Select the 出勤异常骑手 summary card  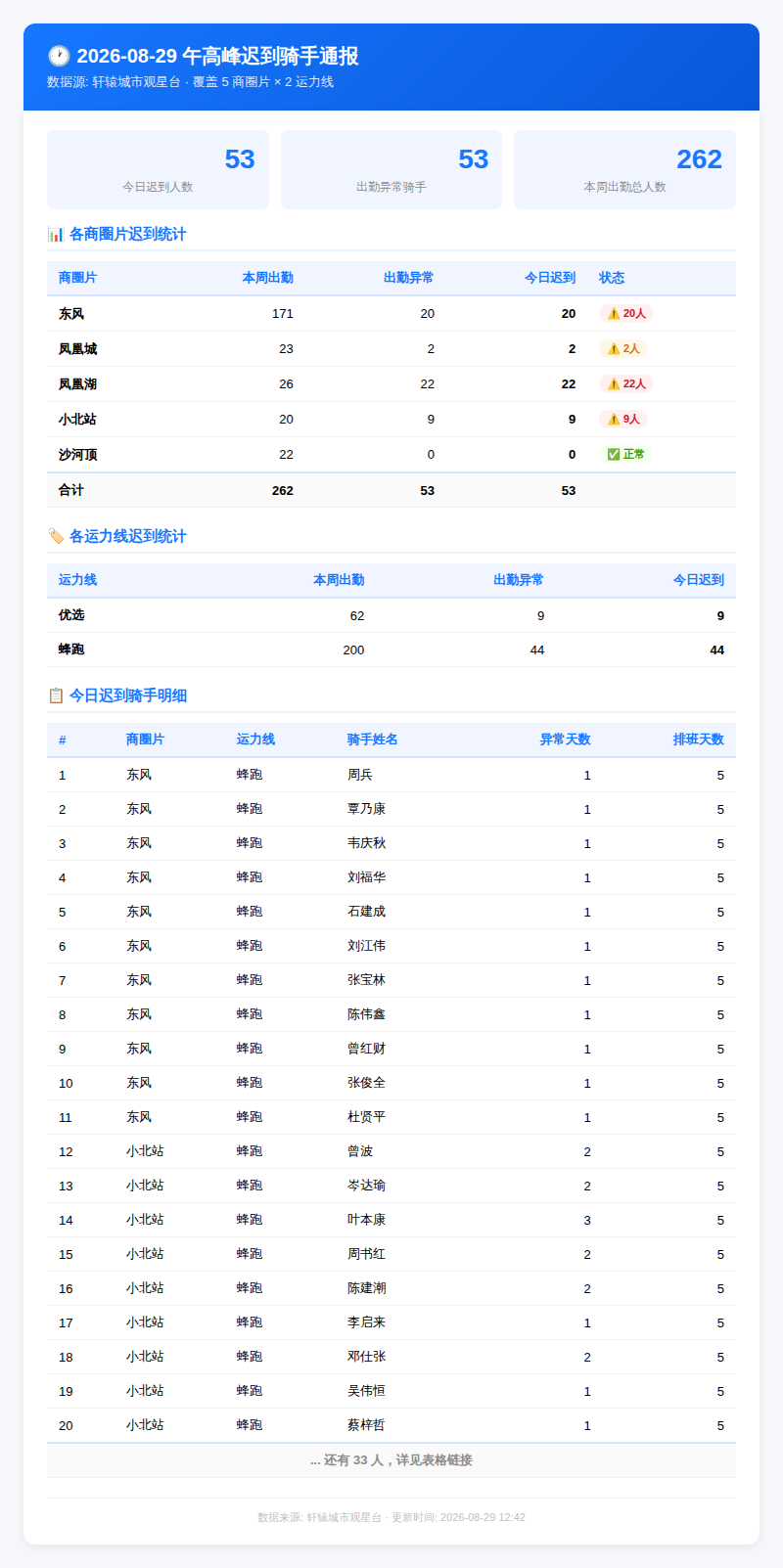coord(391,169)
